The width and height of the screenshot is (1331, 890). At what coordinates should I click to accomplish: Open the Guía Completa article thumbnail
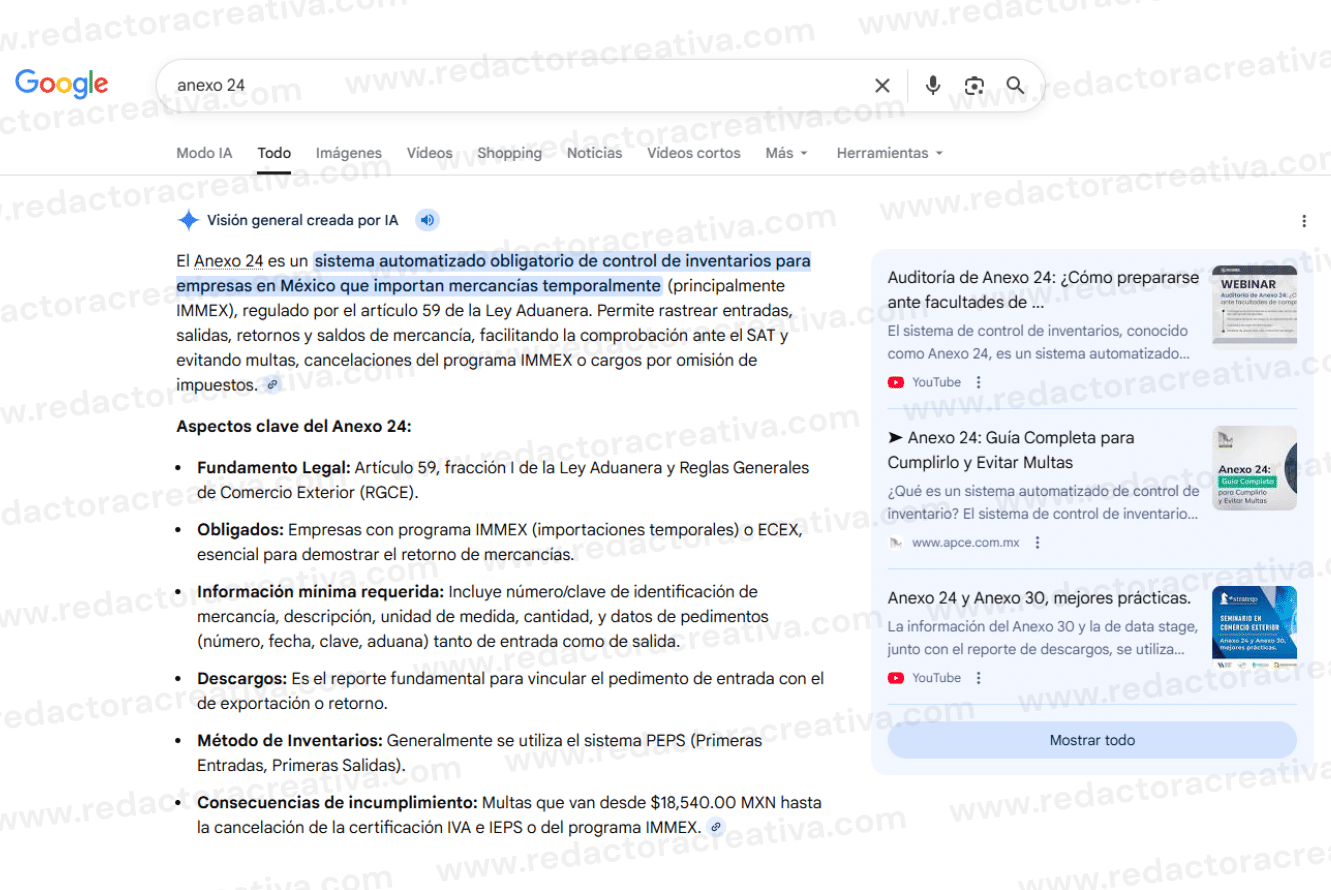[1254, 469]
